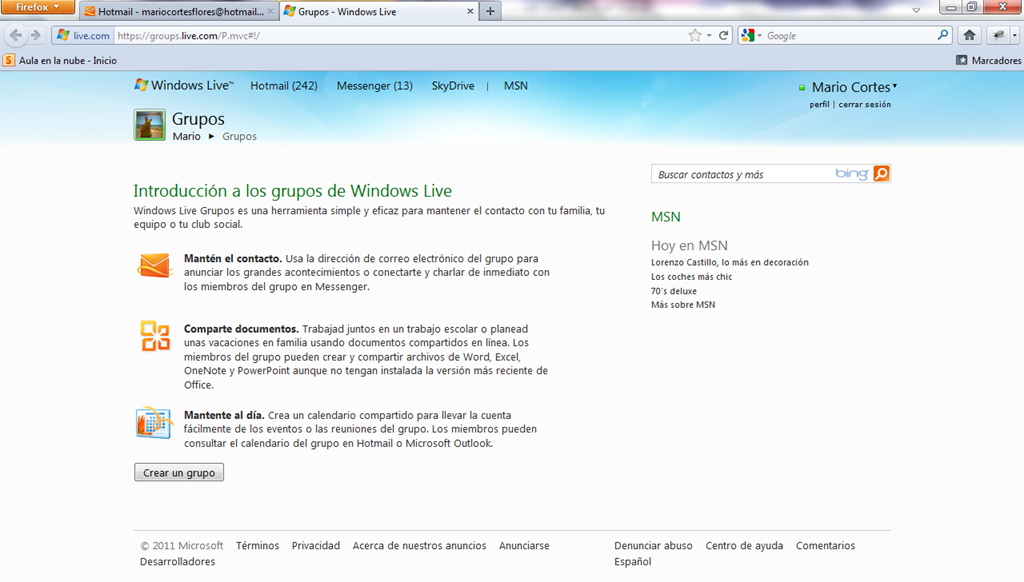Viewport: 1024px width, 582px height.
Task: Click the browser back arrow
Action: [x=16, y=35]
